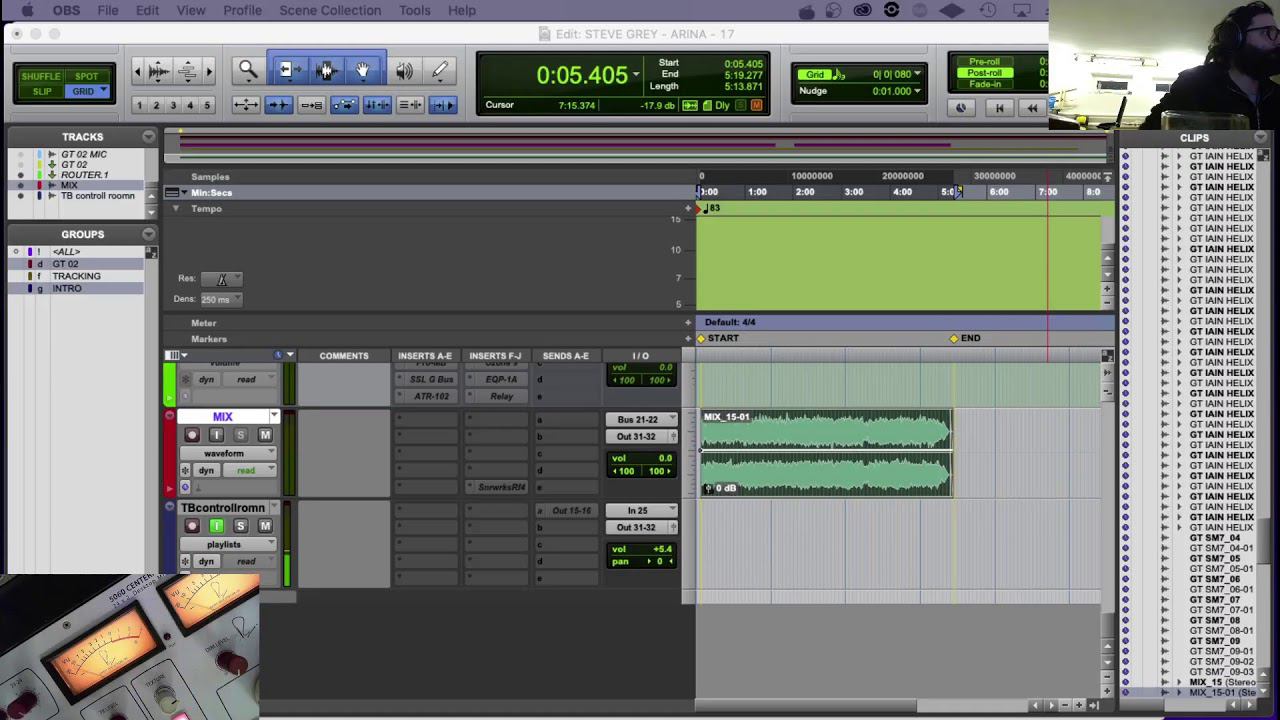Click the audio zoom waveform button

click(x=159, y=70)
